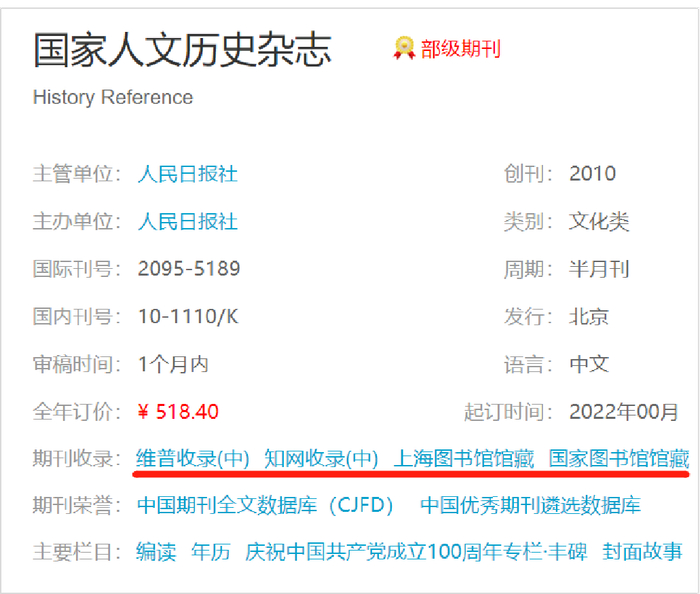The image size is (700, 594).
Task: Click the 期刊荣誉 field label
Action: [x=77, y=506]
